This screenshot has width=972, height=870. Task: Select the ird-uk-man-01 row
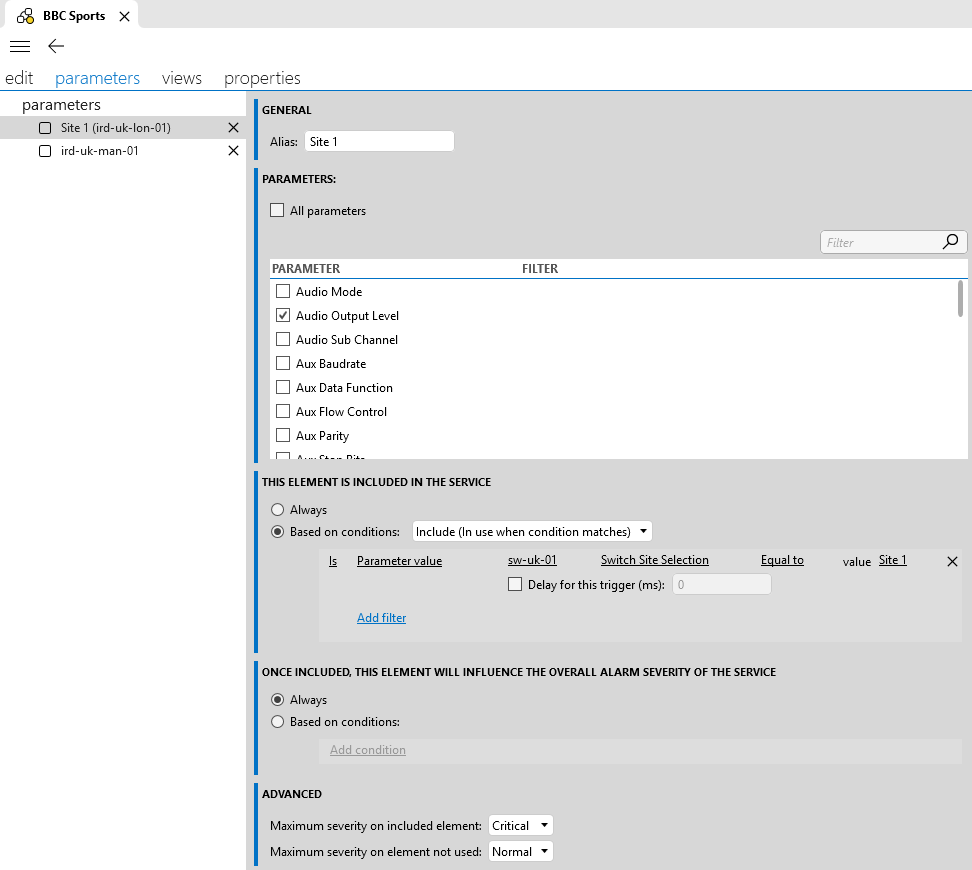pyautogui.click(x=123, y=151)
